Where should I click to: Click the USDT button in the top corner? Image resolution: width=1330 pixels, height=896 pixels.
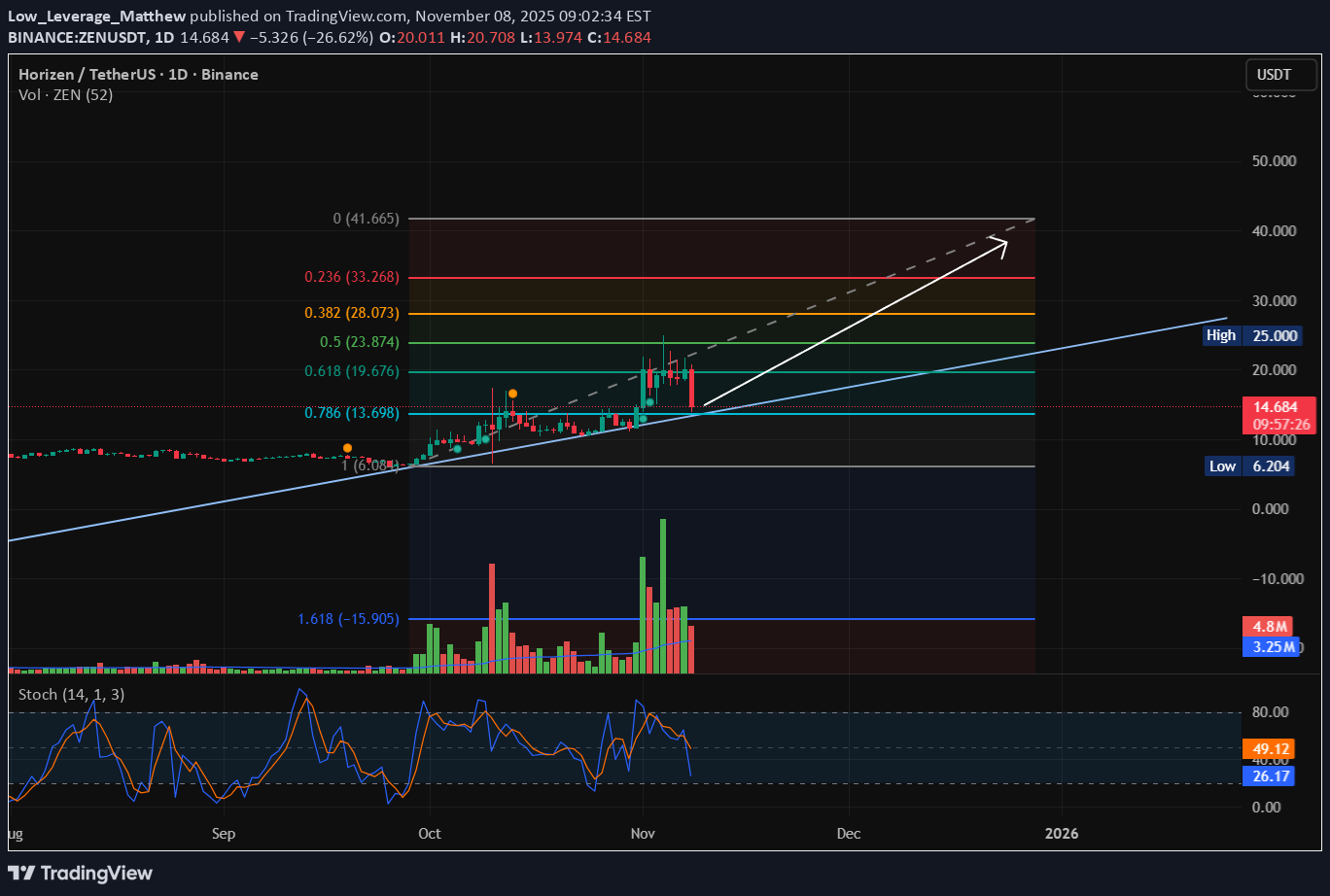point(1280,74)
